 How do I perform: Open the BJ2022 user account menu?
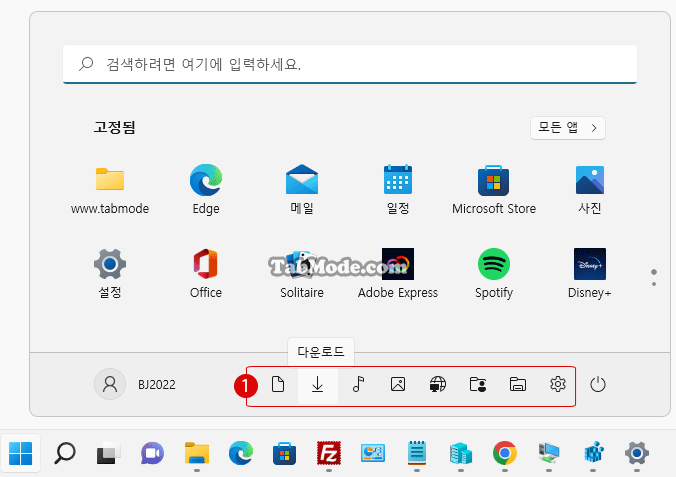[135, 384]
